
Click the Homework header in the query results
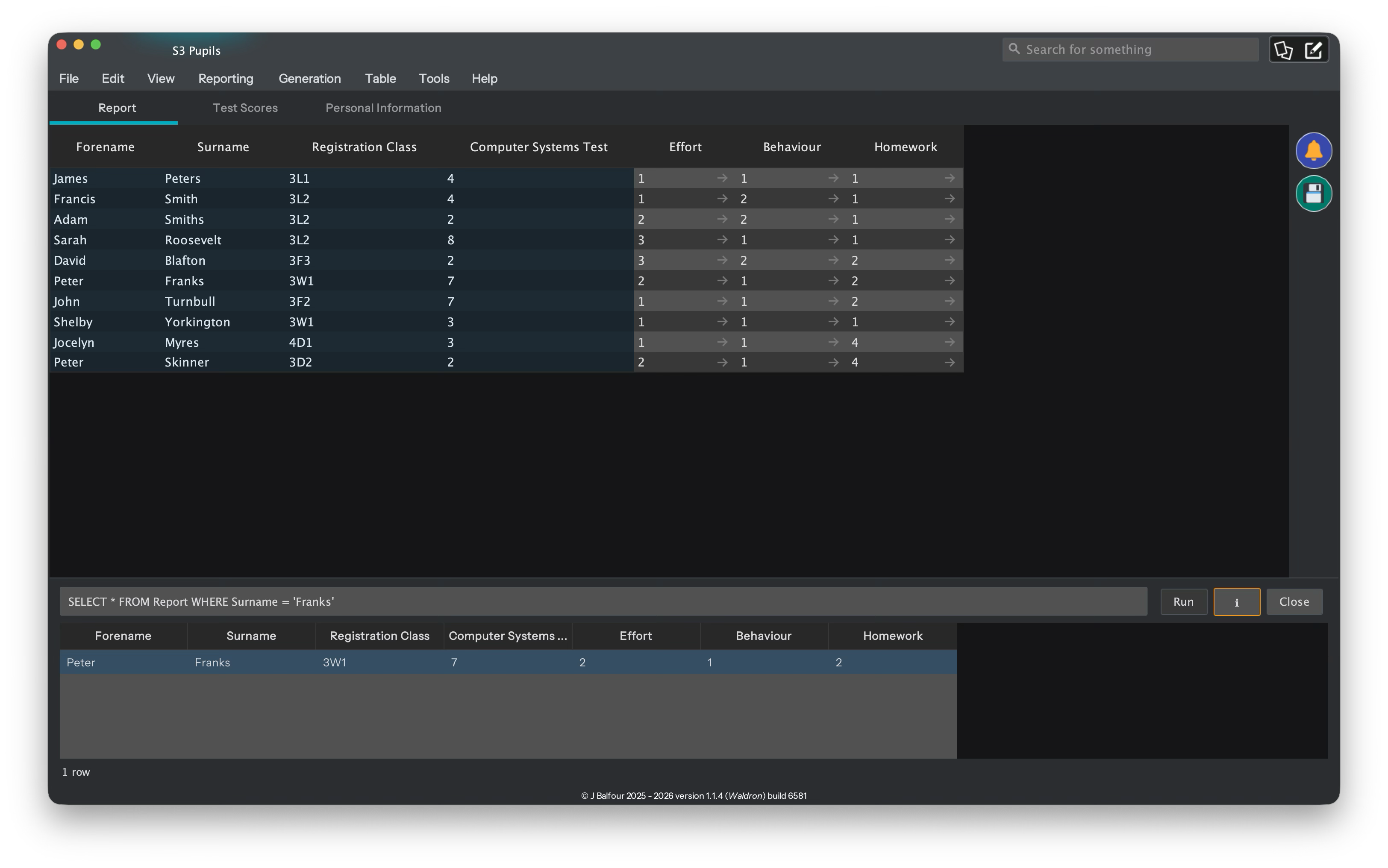coord(892,636)
